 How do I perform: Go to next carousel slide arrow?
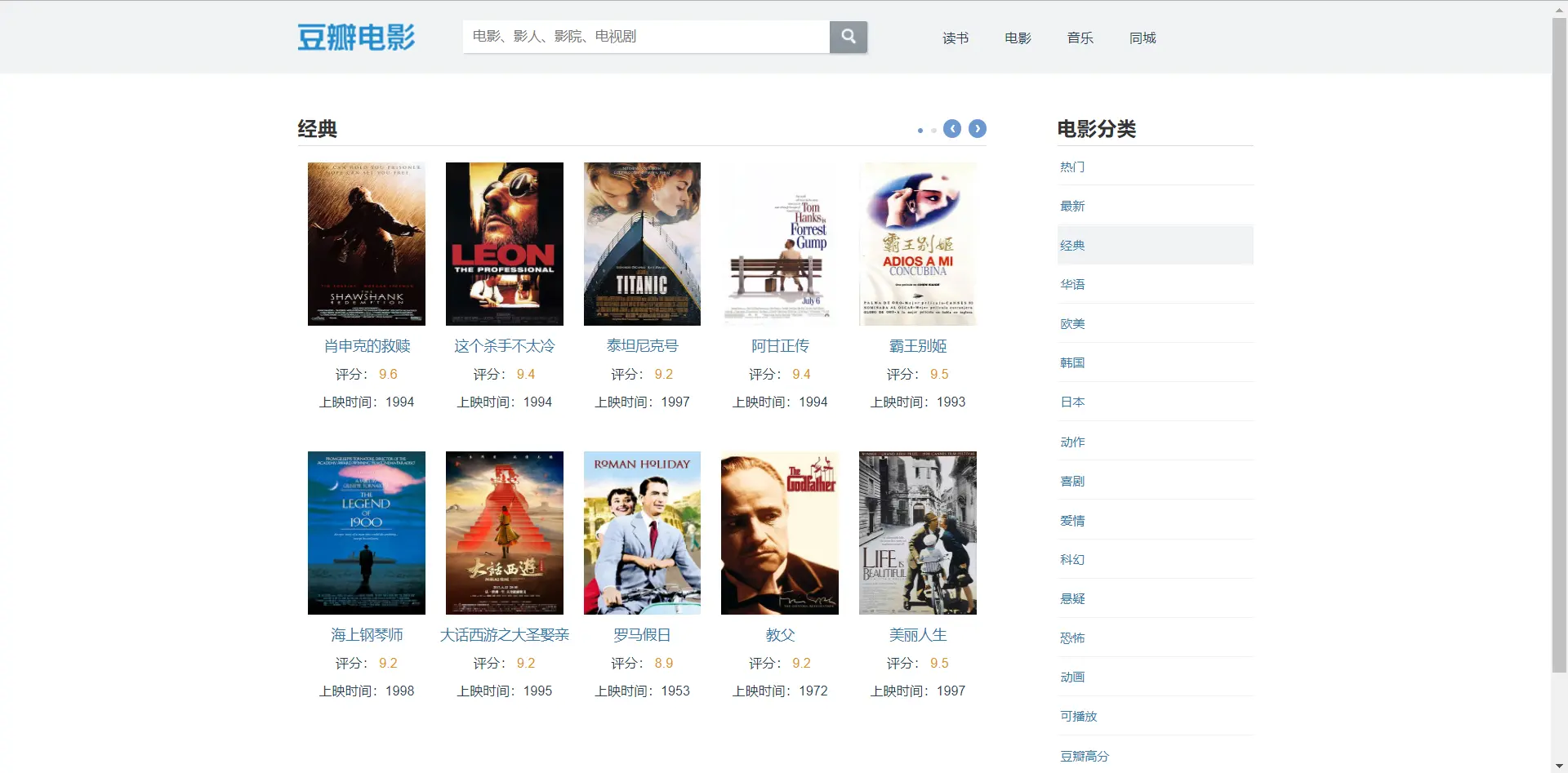(978, 129)
